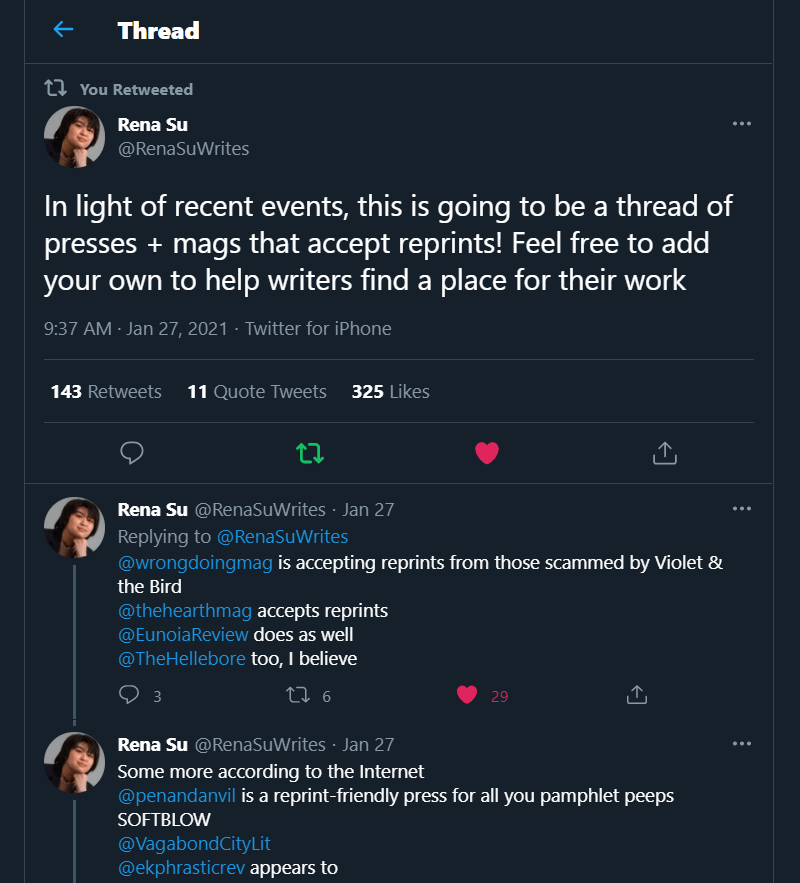
Task: Share the reply tweet with 29 likes
Action: tap(637, 695)
